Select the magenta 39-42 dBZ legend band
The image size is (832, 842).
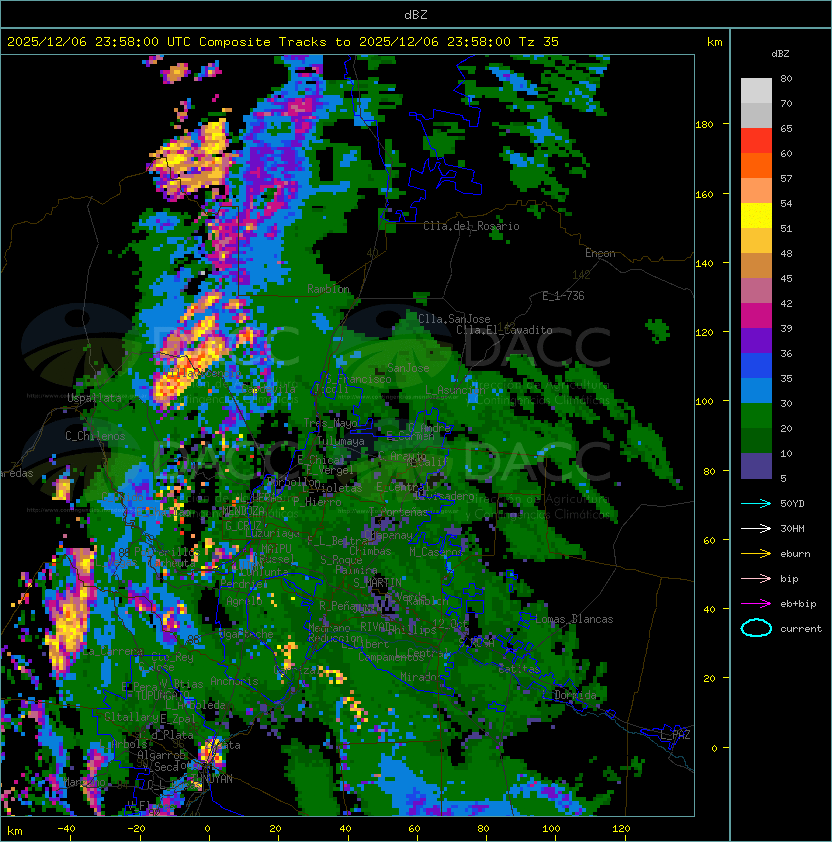756,316
